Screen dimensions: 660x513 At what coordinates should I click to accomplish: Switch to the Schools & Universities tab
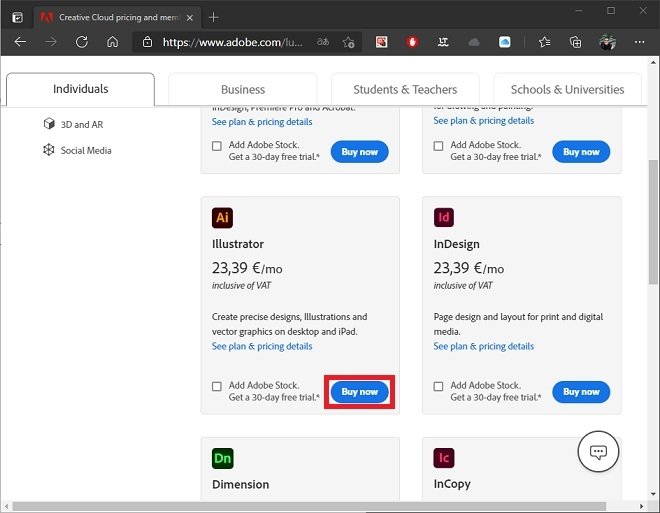coord(567,90)
